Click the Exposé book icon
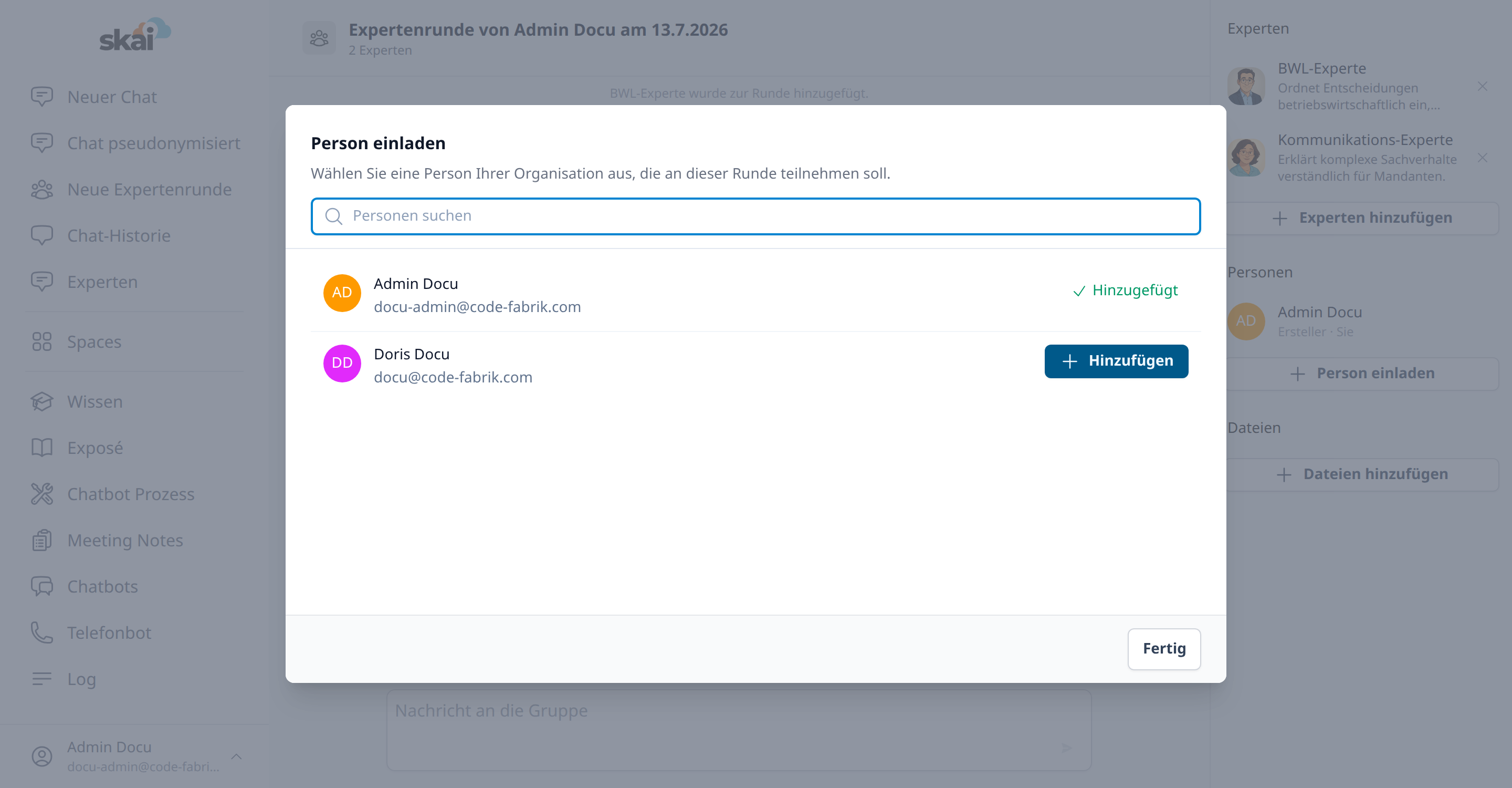1512x788 pixels. coord(41,448)
